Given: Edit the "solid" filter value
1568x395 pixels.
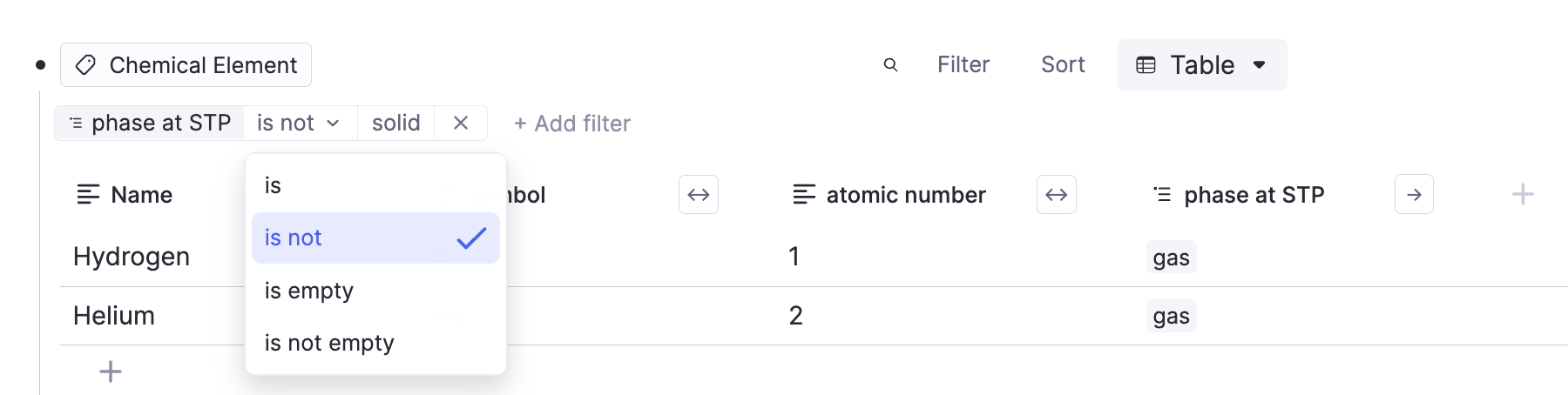Looking at the screenshot, I should pyautogui.click(x=395, y=124).
